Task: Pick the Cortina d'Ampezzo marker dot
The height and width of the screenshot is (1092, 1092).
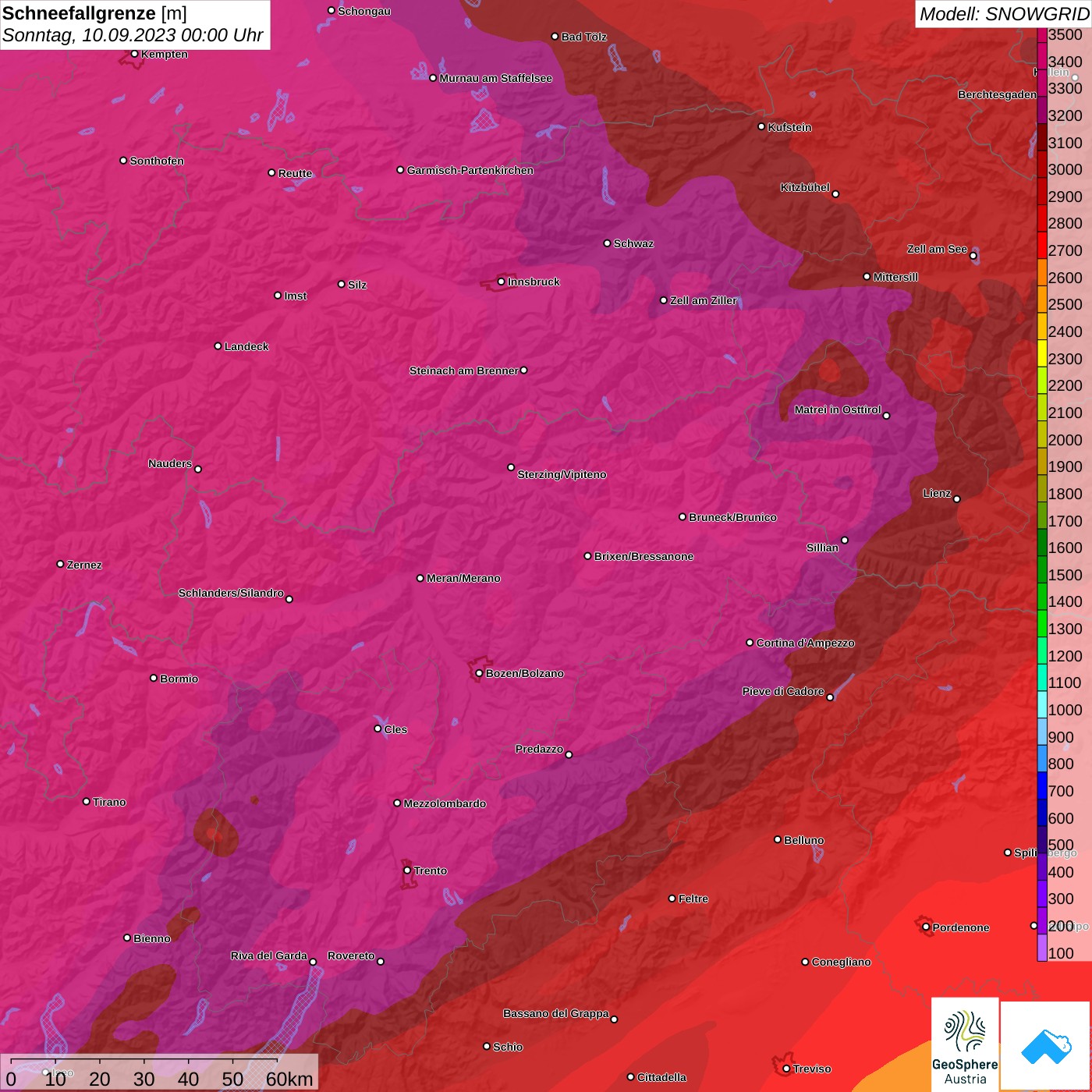Action: click(x=750, y=643)
